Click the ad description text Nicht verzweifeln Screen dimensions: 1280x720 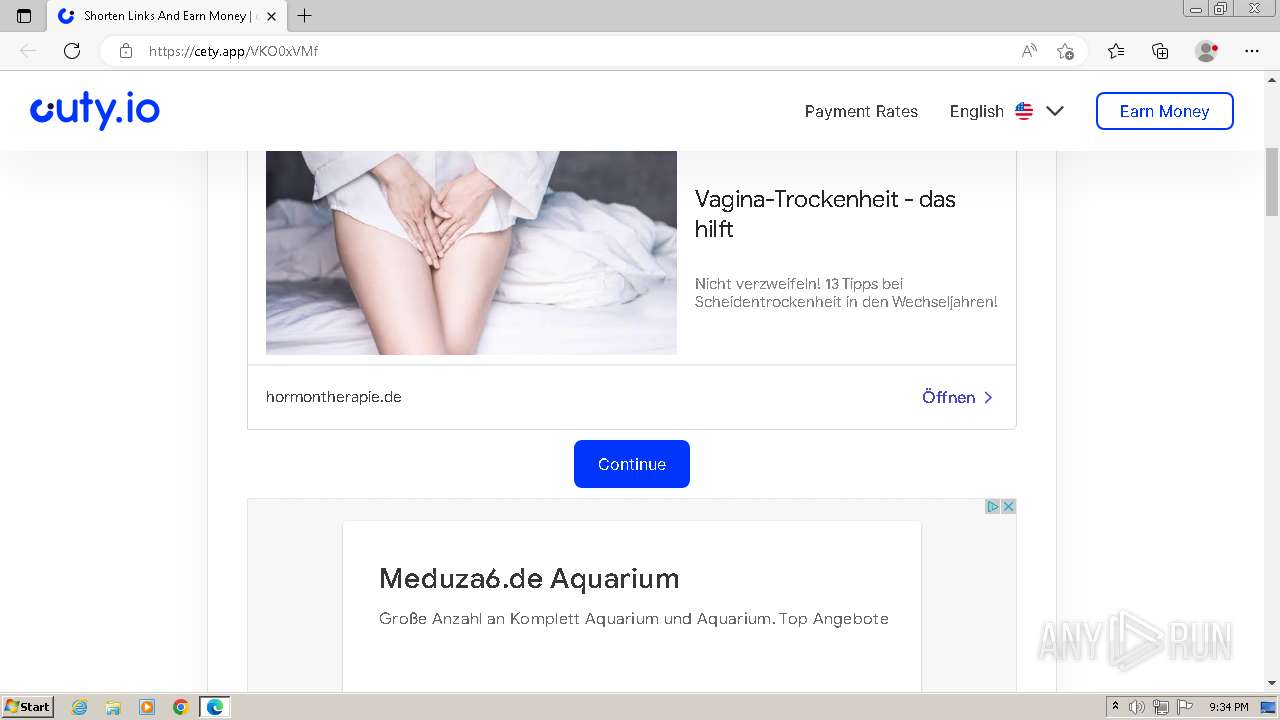tap(846, 293)
